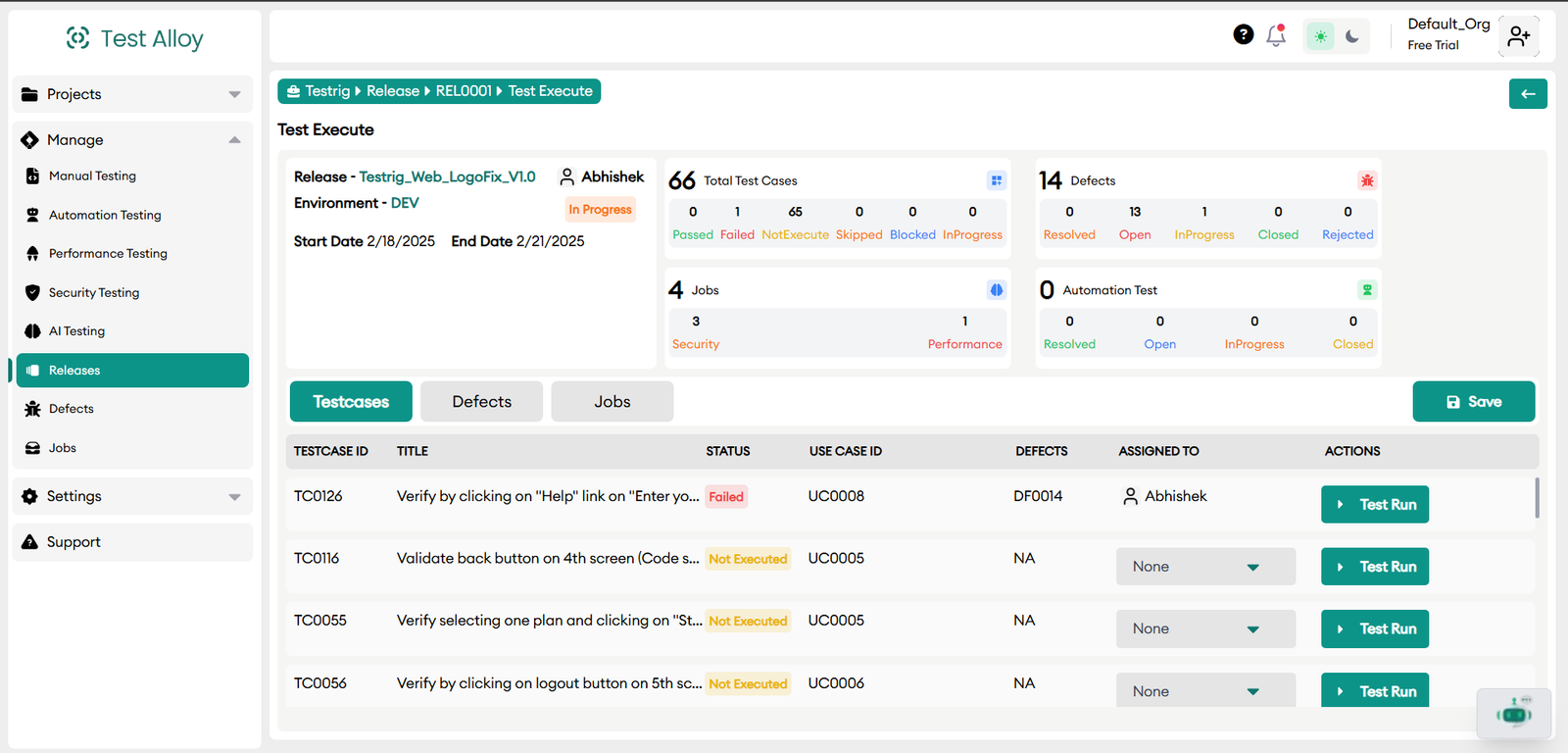Viewport: 1568px width, 753px height.
Task: Click Test Run for TC0056
Action: [1375, 690]
